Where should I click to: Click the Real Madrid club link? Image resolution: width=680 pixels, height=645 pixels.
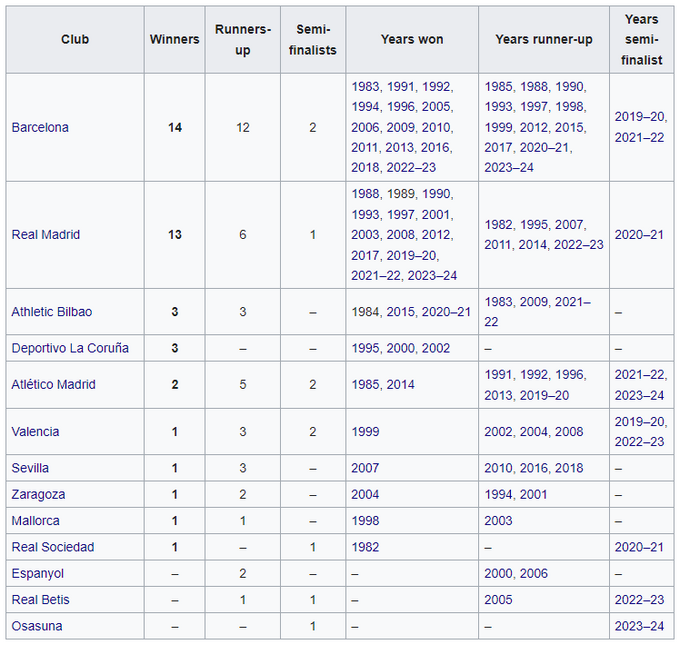coord(45,235)
